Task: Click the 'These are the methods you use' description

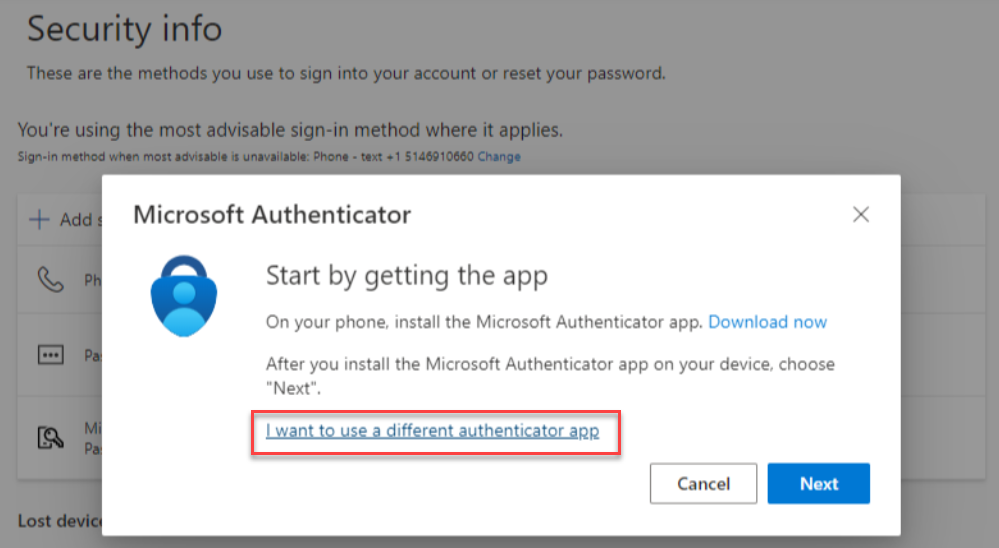Action: pyautogui.click(x=346, y=73)
